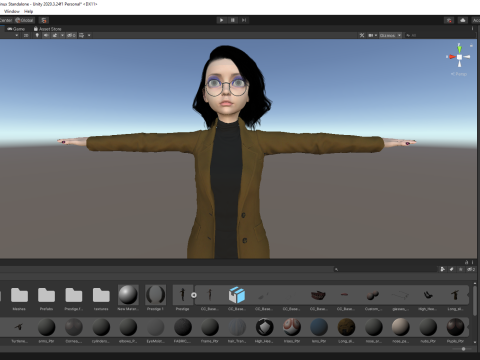Toggle the Persp projection label

point(459,74)
